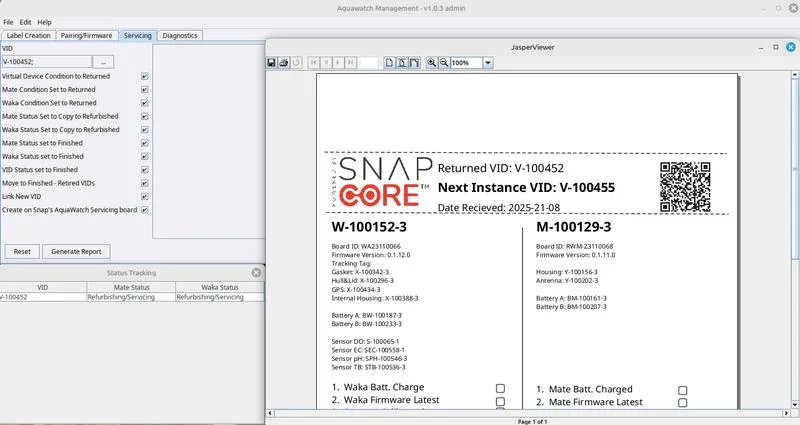Click the QR code on the report
This screenshot has height=425, width=800.
pyautogui.click(x=685, y=187)
